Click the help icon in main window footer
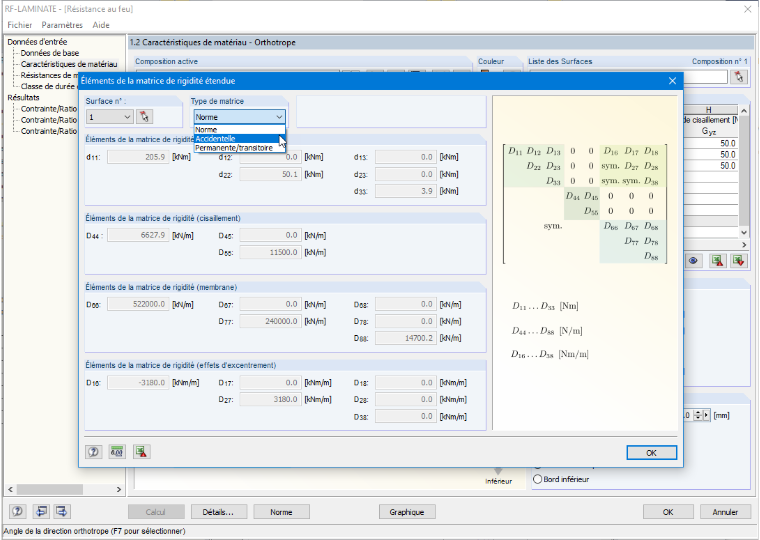The height and width of the screenshot is (540, 760). point(17,511)
